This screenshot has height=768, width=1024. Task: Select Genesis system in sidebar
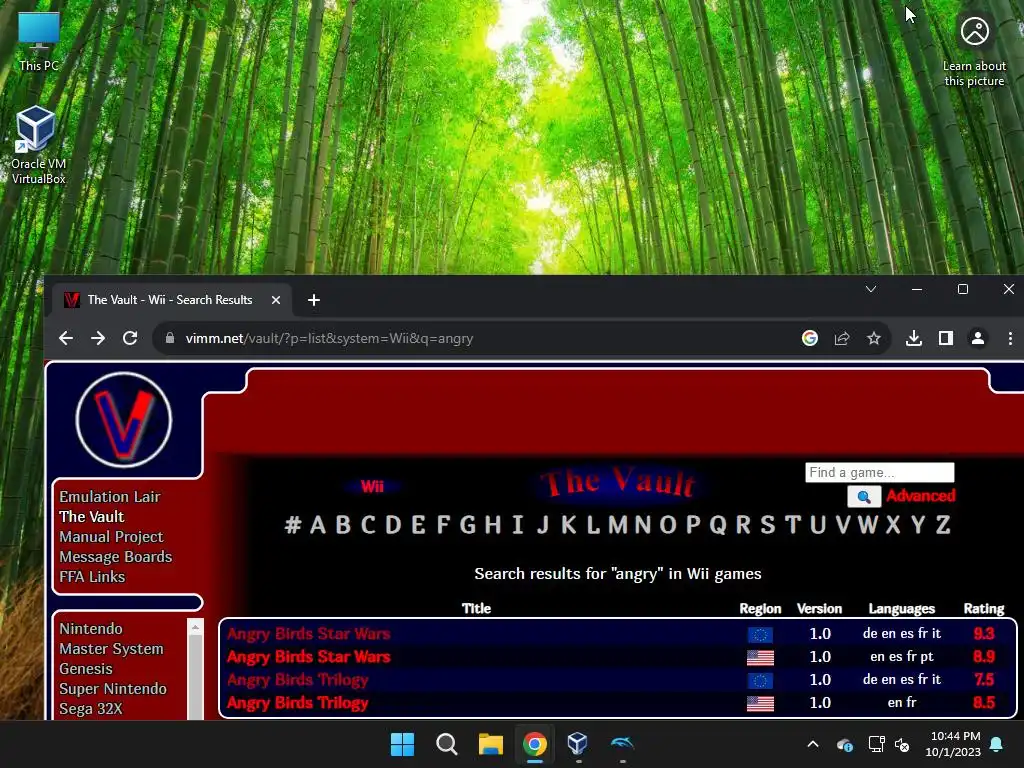point(86,669)
